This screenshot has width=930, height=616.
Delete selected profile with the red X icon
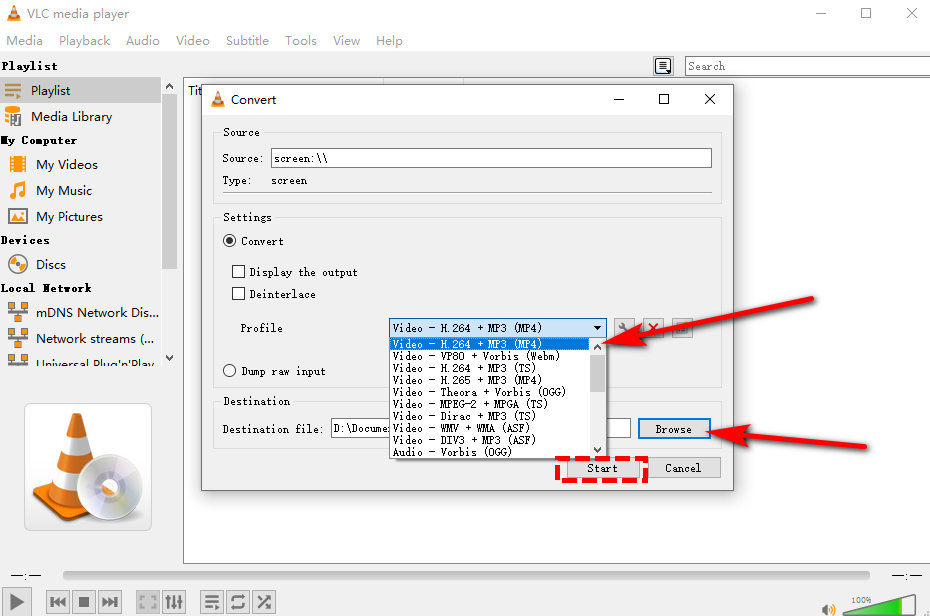653,328
